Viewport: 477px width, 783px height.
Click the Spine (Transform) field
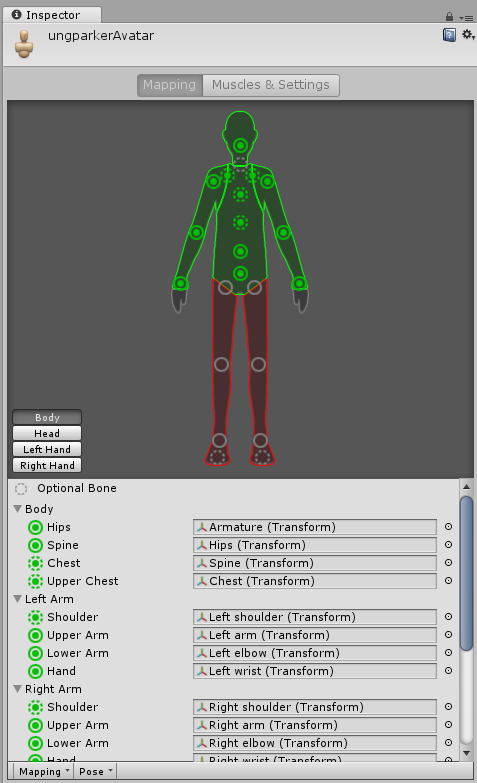point(315,563)
